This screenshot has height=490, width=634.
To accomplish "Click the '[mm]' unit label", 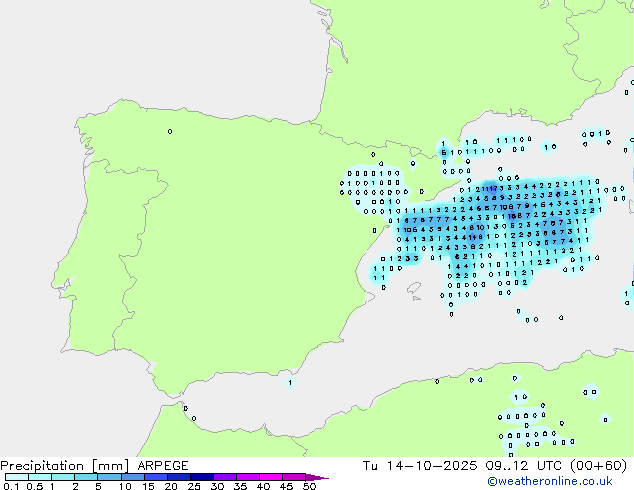I will [110, 466].
